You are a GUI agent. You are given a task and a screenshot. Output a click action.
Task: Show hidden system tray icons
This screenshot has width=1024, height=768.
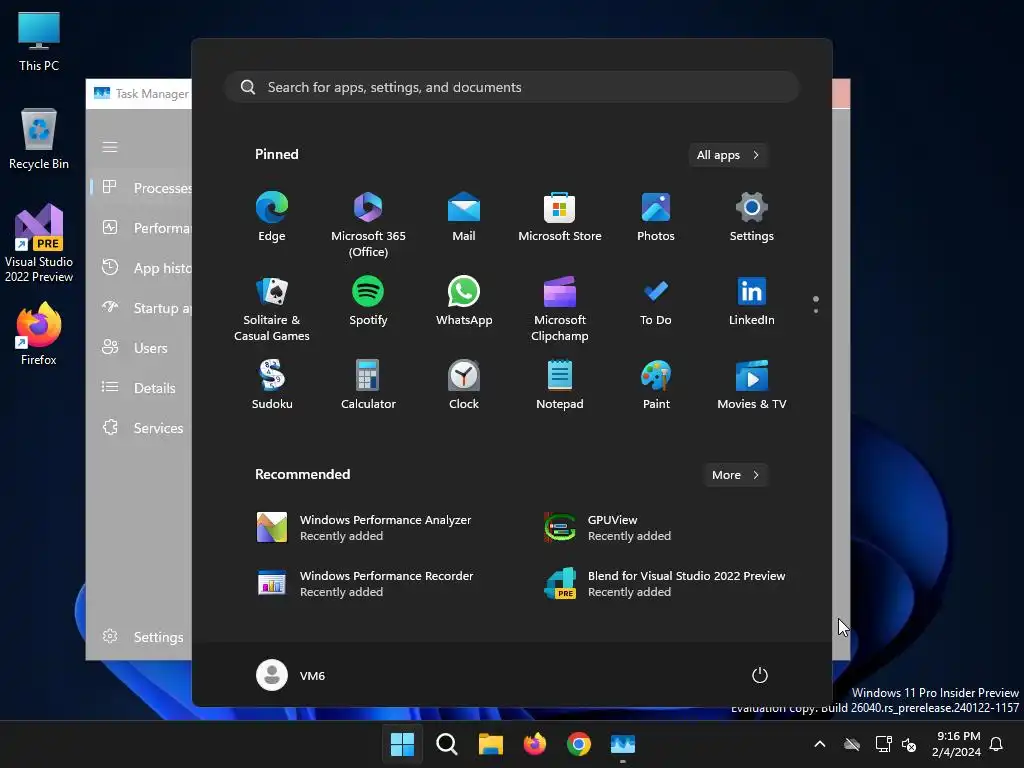pos(820,744)
